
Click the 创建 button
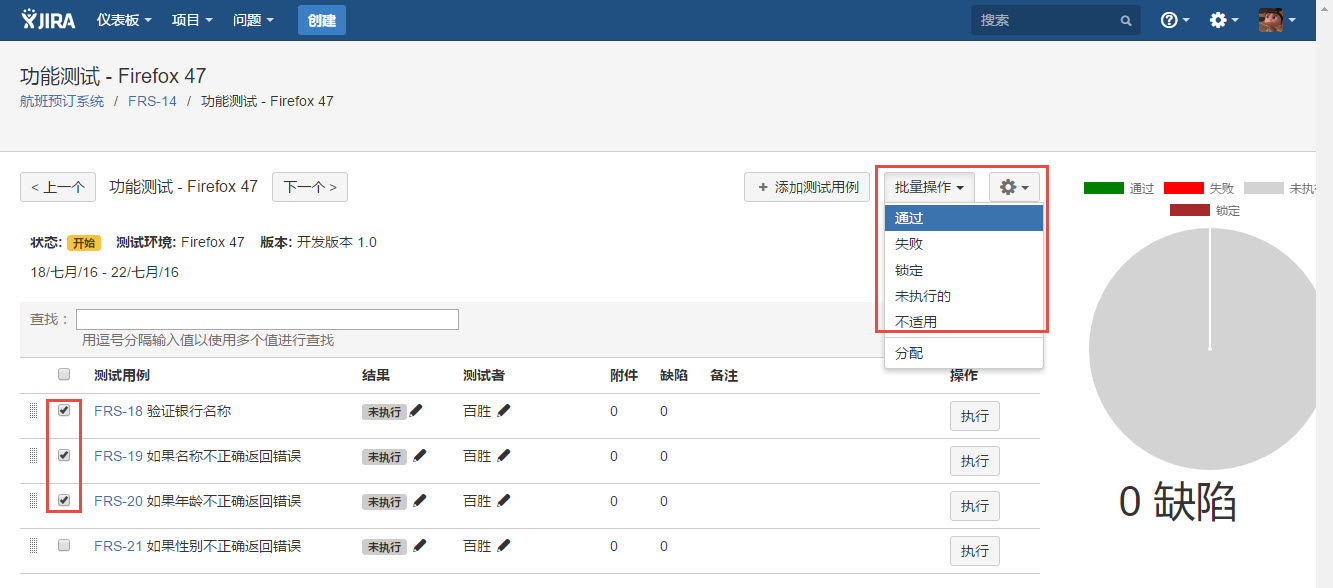click(322, 20)
